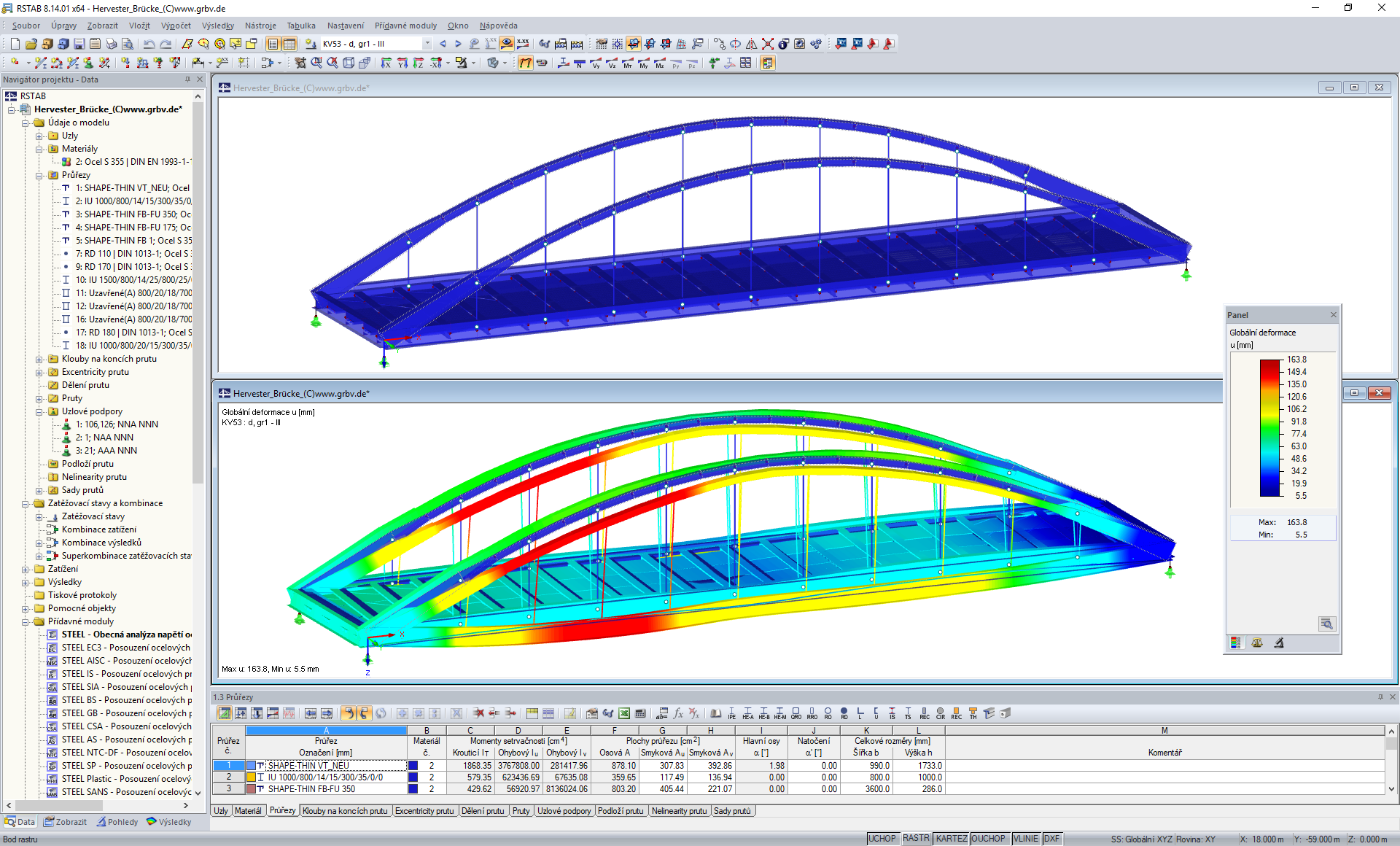Open the Výpočet menu
The height and width of the screenshot is (846, 1400).
pos(175,26)
